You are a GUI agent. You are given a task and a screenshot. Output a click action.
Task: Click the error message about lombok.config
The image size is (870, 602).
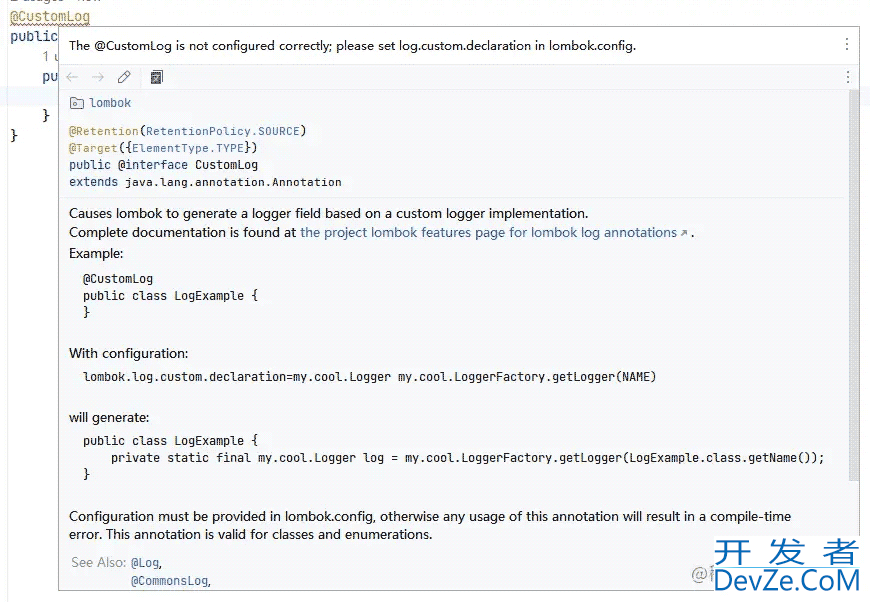(352, 45)
